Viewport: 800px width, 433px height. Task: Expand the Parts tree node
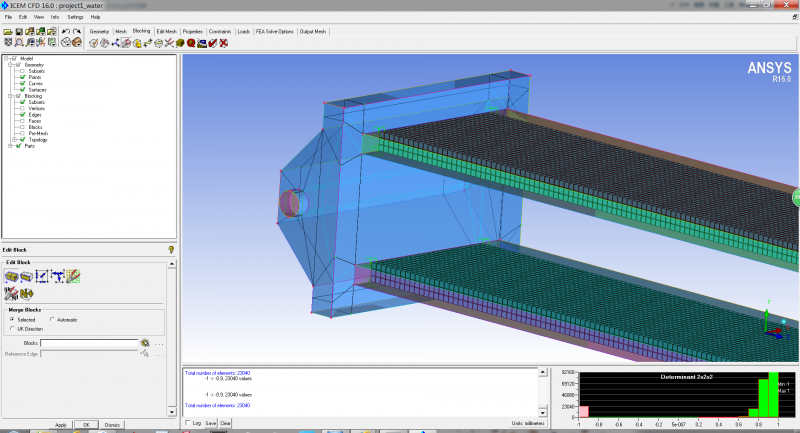pos(10,146)
